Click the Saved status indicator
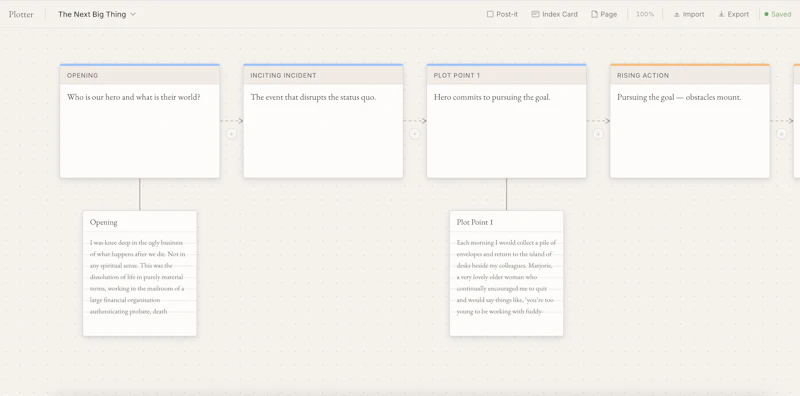Image resolution: width=800 pixels, height=396 pixels. [778, 14]
